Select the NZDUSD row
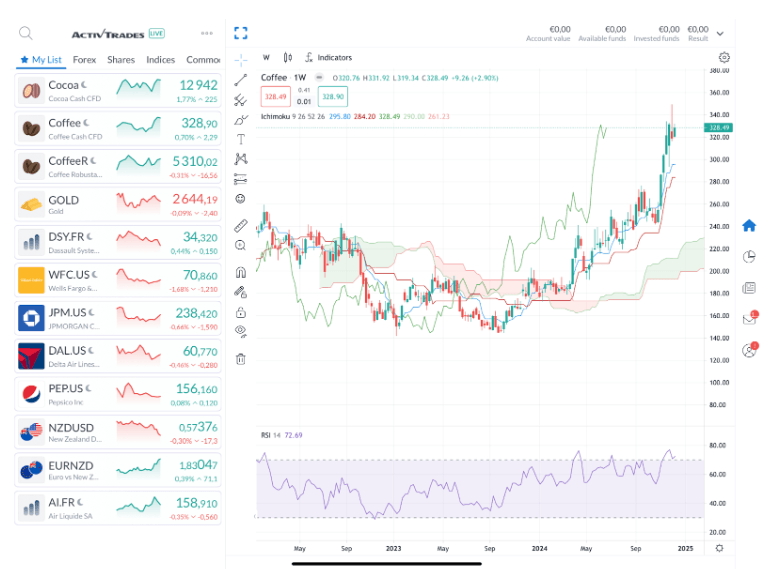Viewport: 770px width, 574px height. (x=118, y=432)
